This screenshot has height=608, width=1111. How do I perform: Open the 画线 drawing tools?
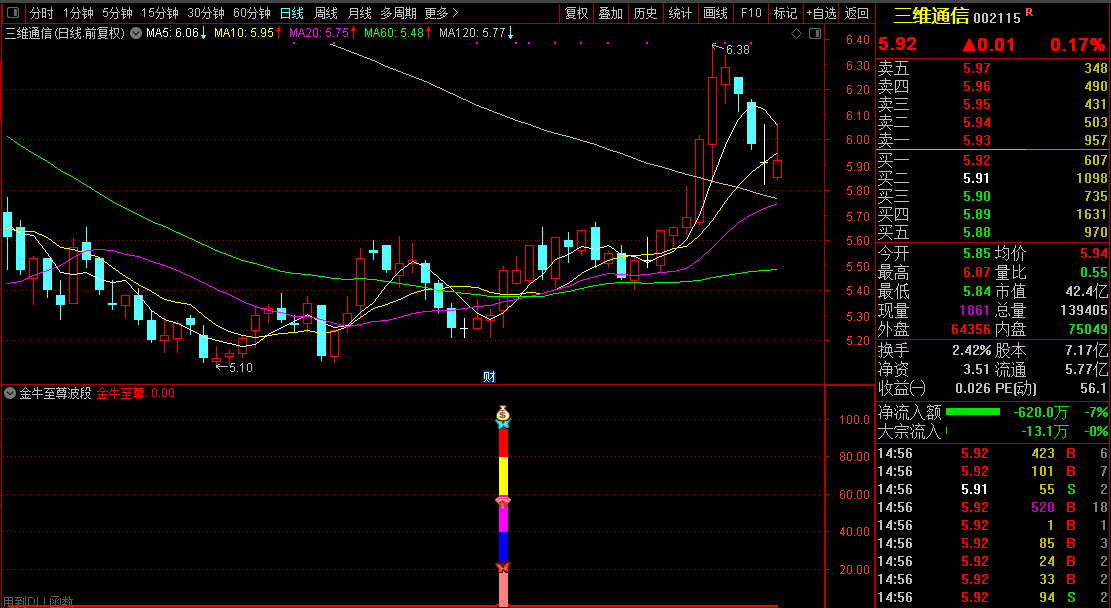pos(716,13)
